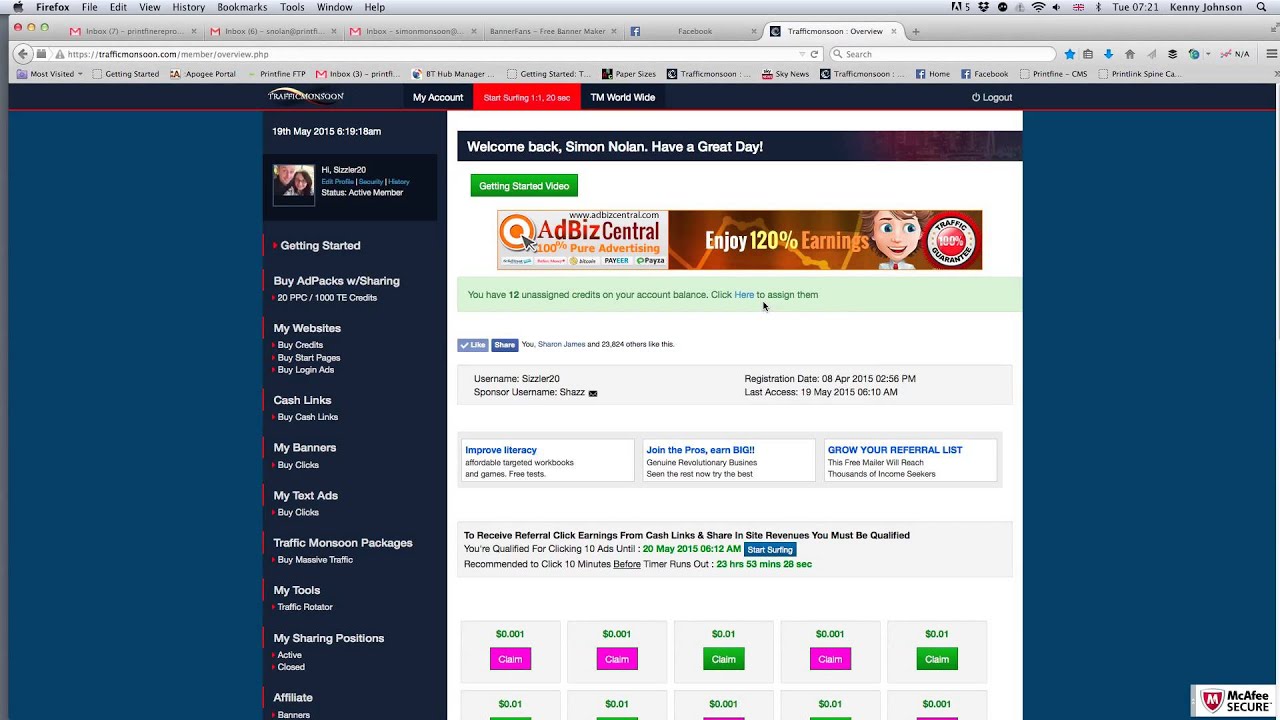Bookmark this page with the blue star
Image resolution: width=1280 pixels, height=720 pixels.
coord(1070,54)
